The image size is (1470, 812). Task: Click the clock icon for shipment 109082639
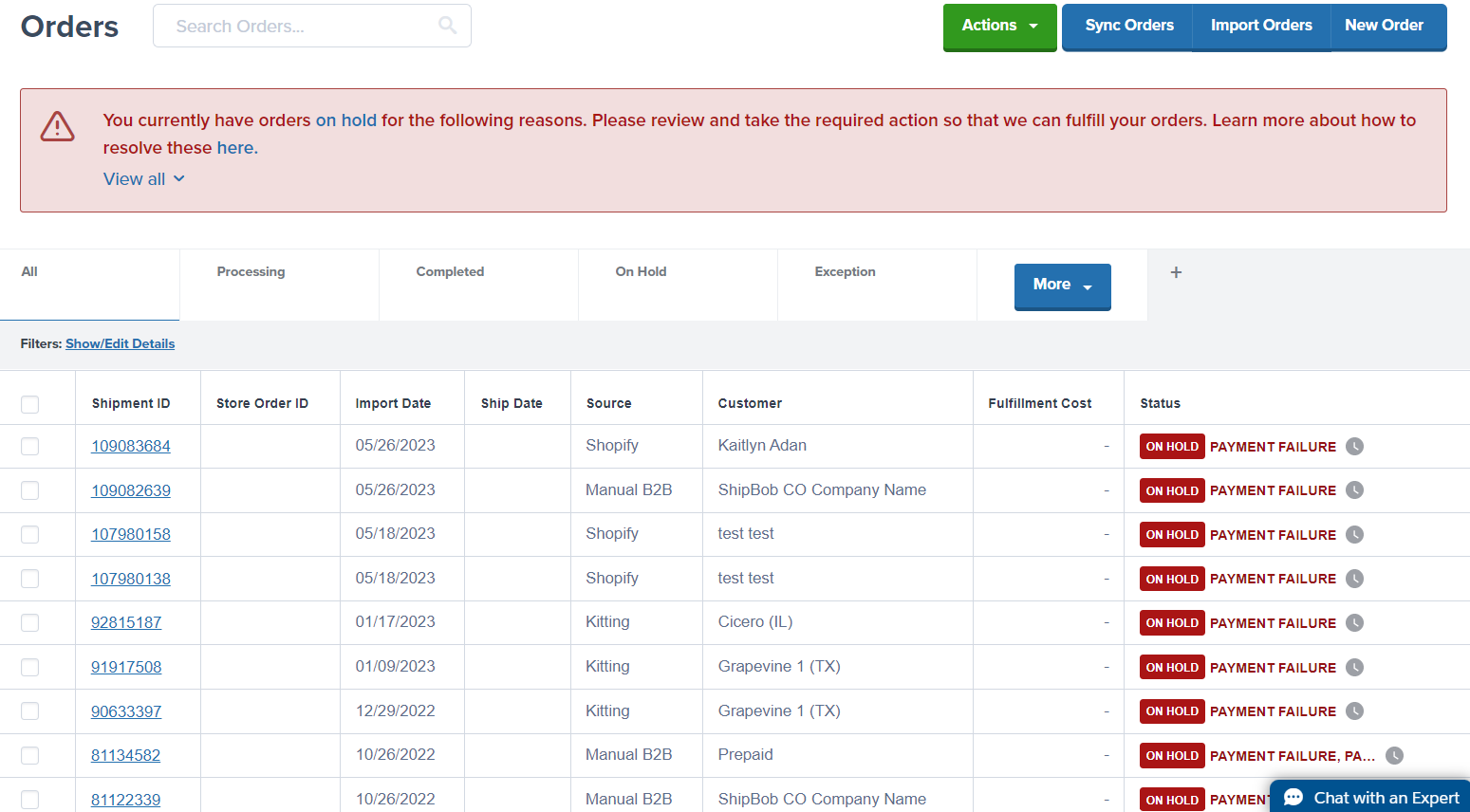click(x=1354, y=490)
